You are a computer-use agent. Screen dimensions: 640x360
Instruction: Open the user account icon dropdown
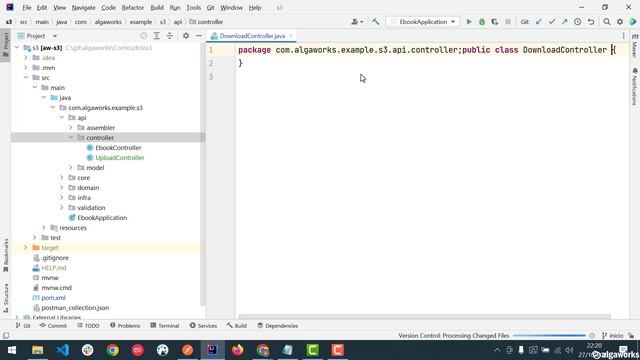[x=357, y=22]
